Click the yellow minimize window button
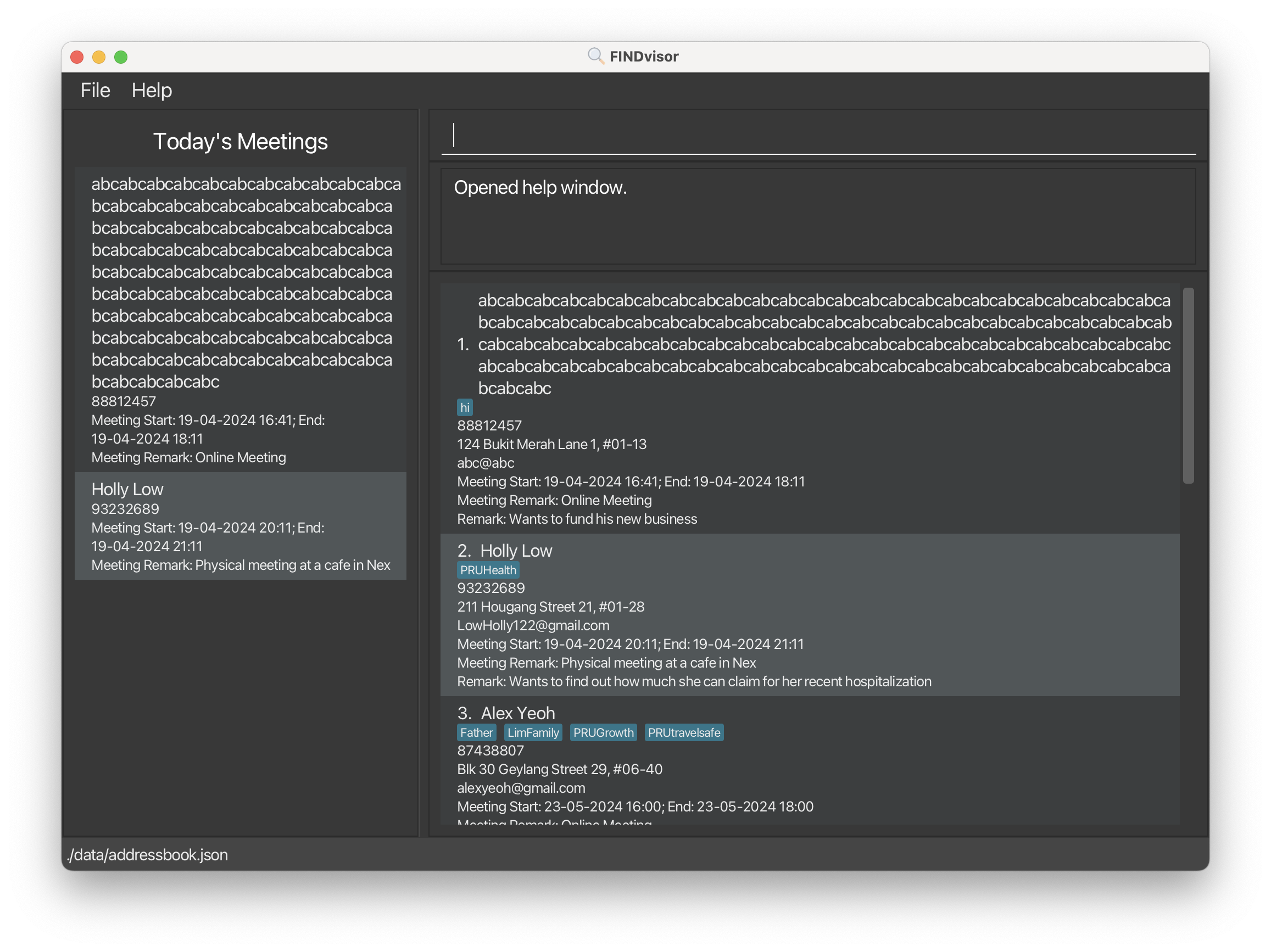The width and height of the screenshot is (1271, 952). (x=99, y=57)
